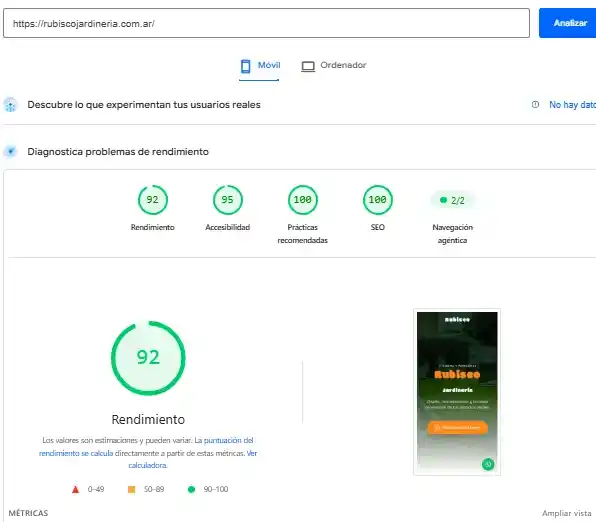The height and width of the screenshot is (522, 596).
Task: Open the No hay datos link
Action: click(x=572, y=105)
